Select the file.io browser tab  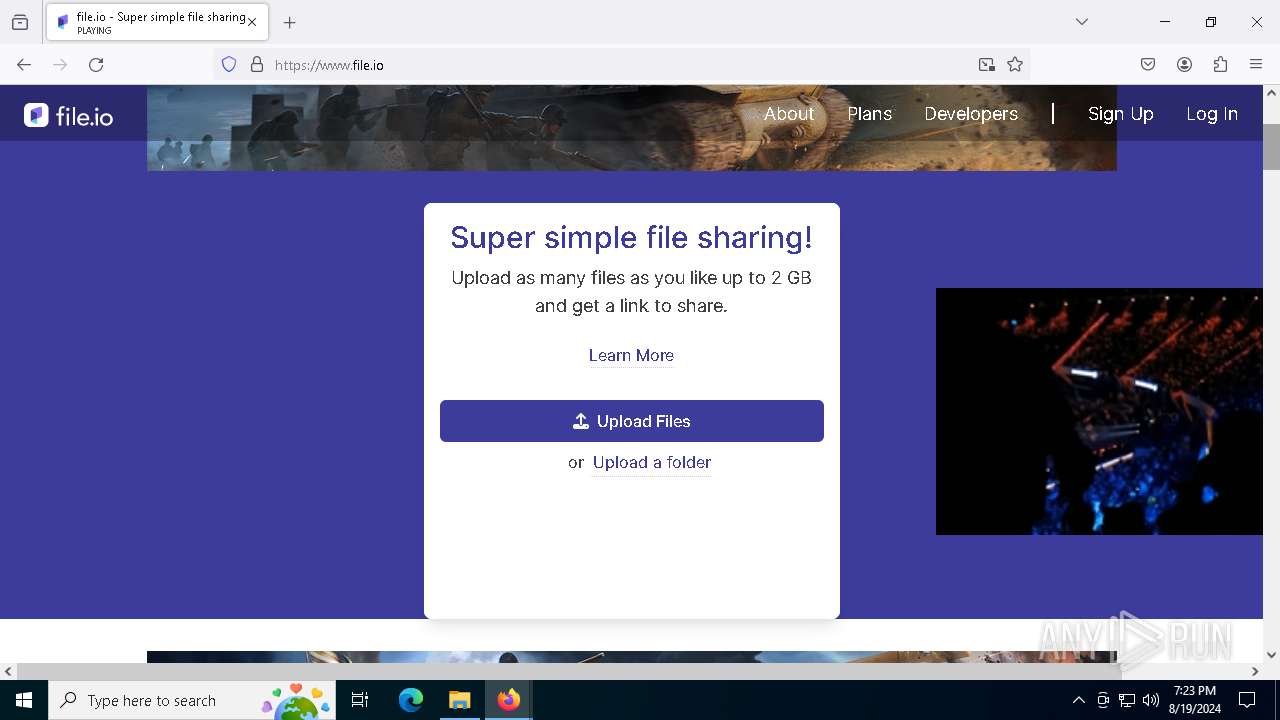157,22
